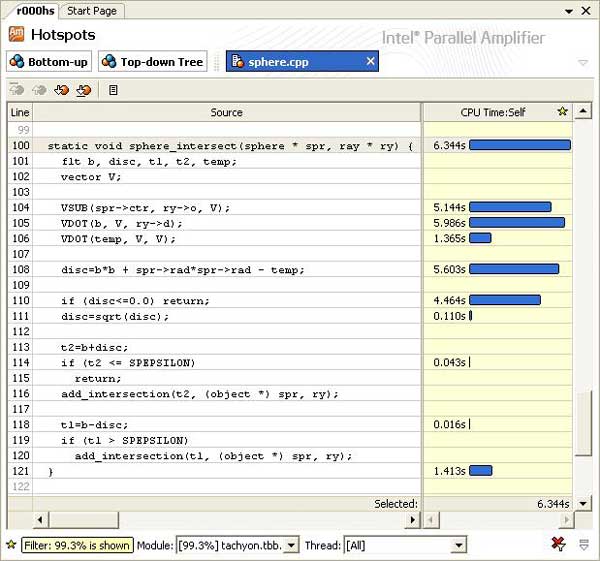The image size is (600, 561).
Task: Expand the view options triangle near title
Action: (x=583, y=62)
